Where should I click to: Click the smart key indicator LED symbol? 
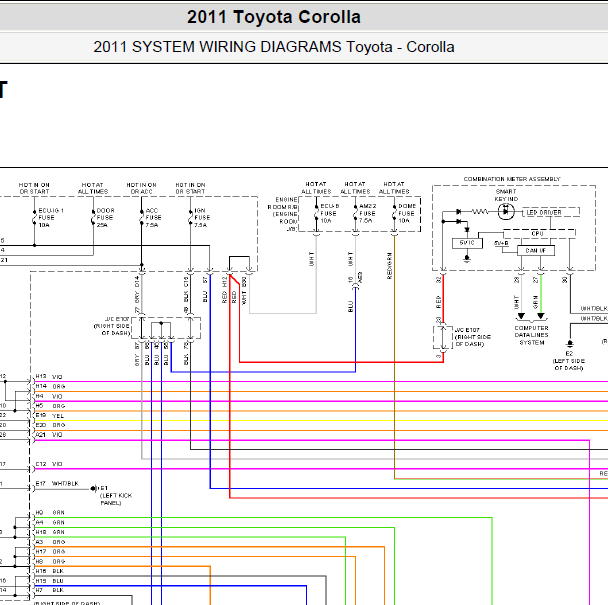coord(506,212)
